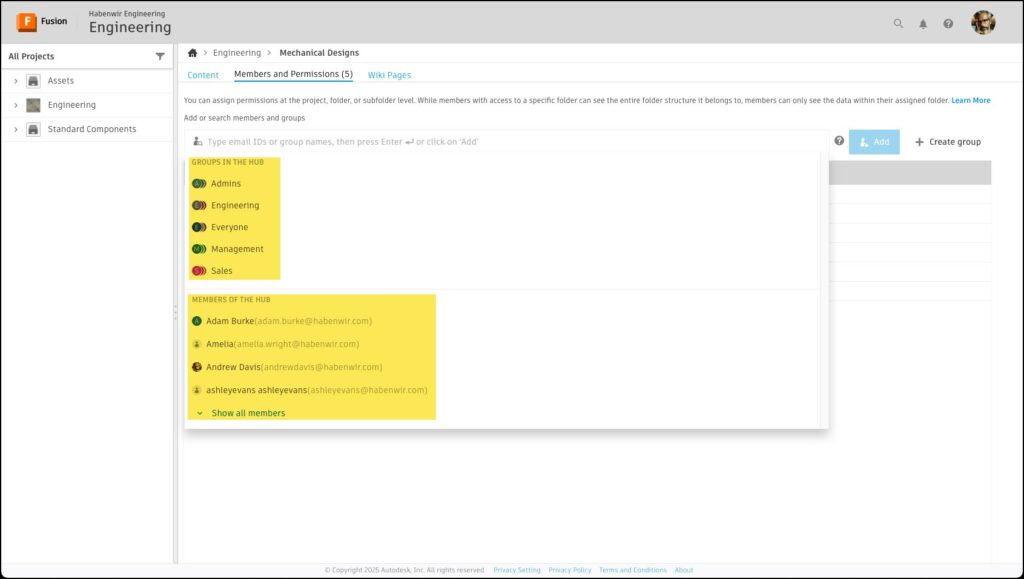Open Privacy Policy footer link
The image size is (1024, 579).
tap(569, 570)
